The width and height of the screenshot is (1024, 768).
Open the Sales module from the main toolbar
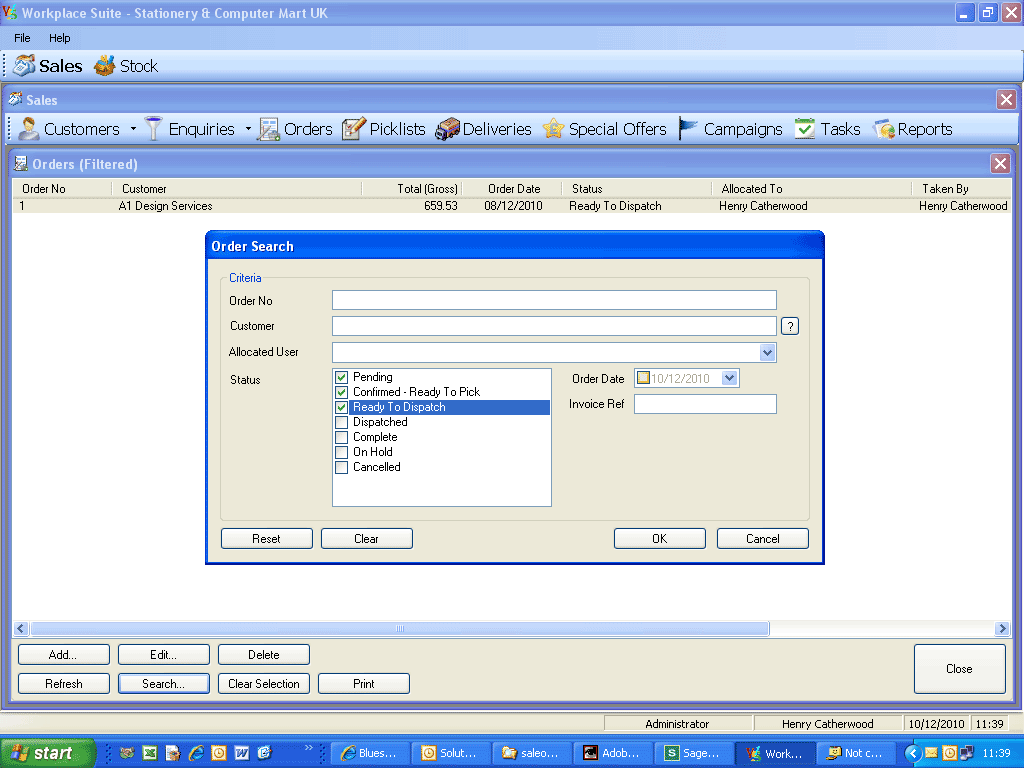click(x=48, y=66)
